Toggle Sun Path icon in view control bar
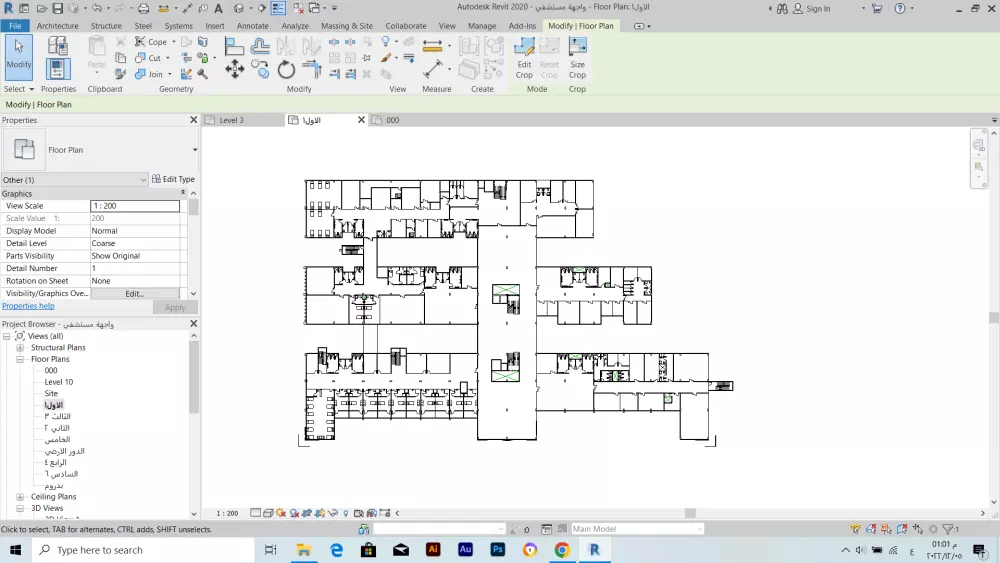The image size is (1000, 563). (x=281, y=513)
